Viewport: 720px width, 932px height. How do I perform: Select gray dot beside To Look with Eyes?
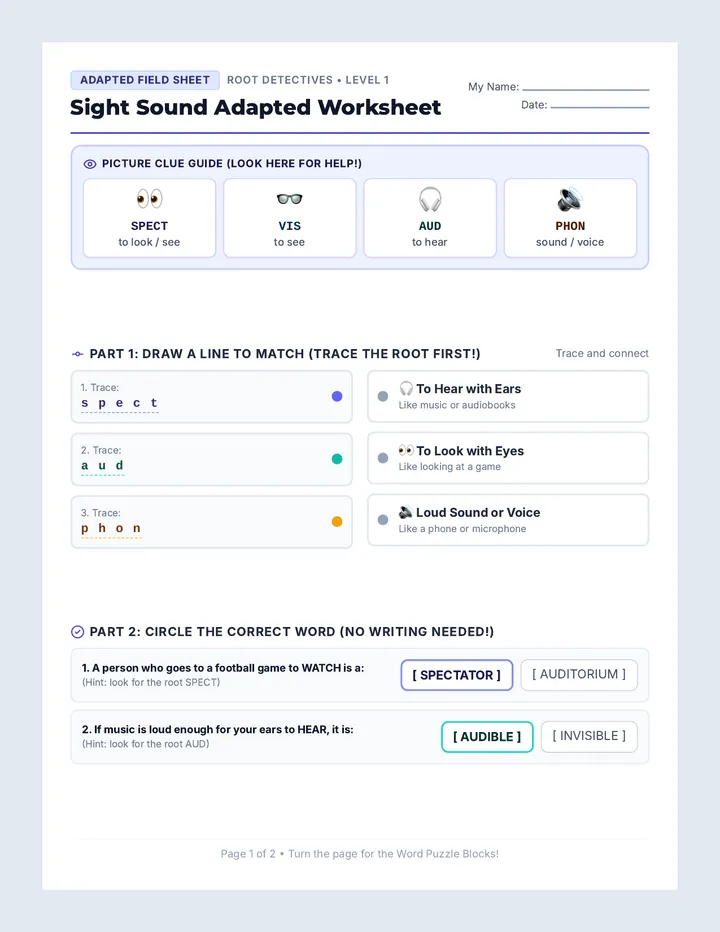[383, 458]
